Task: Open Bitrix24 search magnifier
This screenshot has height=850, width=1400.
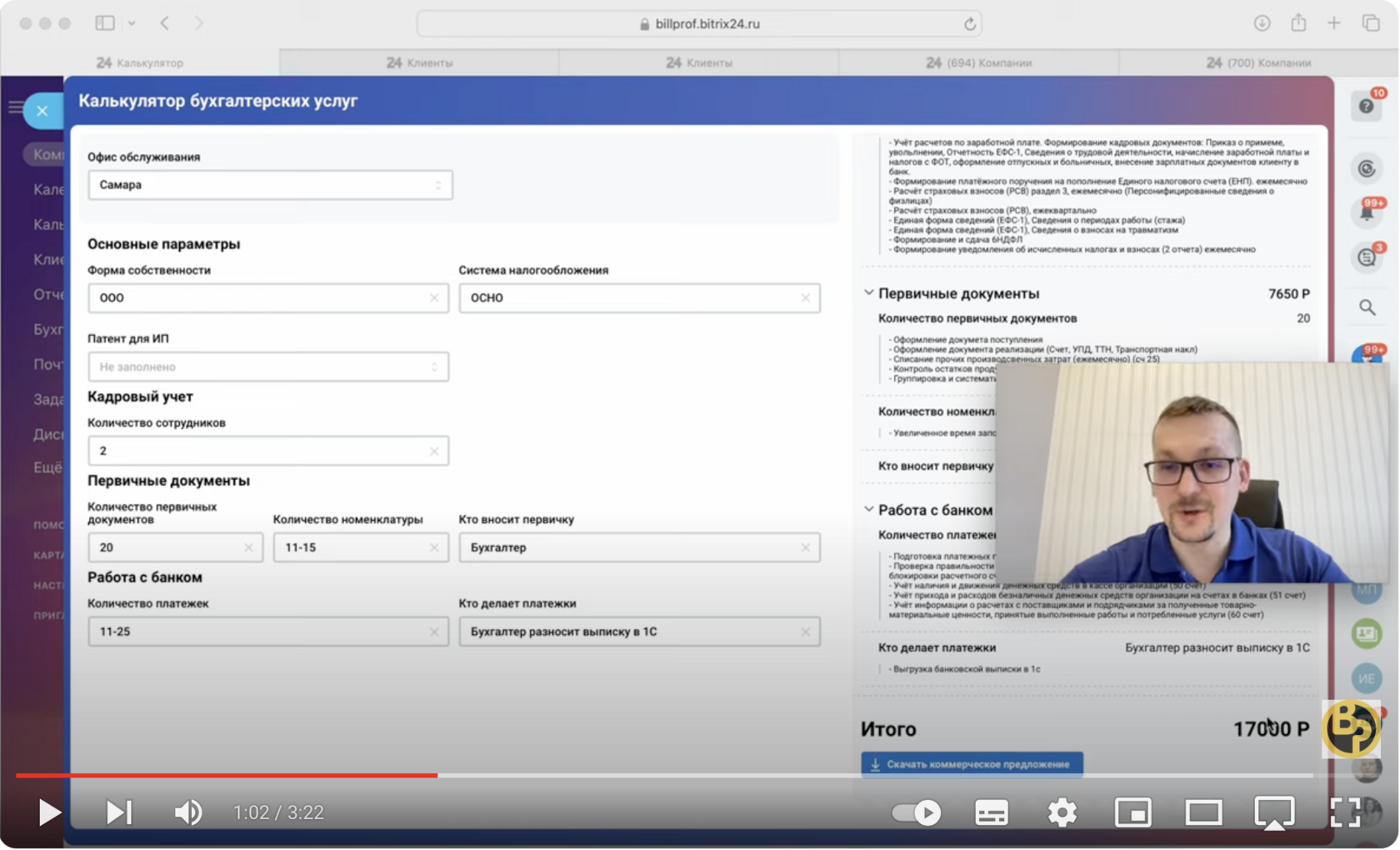Action: [1367, 307]
